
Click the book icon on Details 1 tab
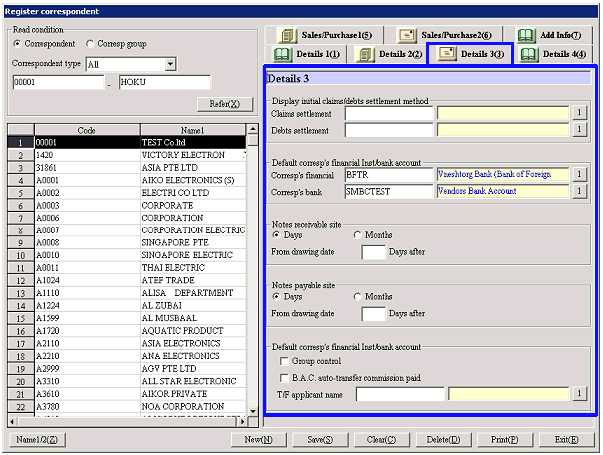click(x=283, y=54)
